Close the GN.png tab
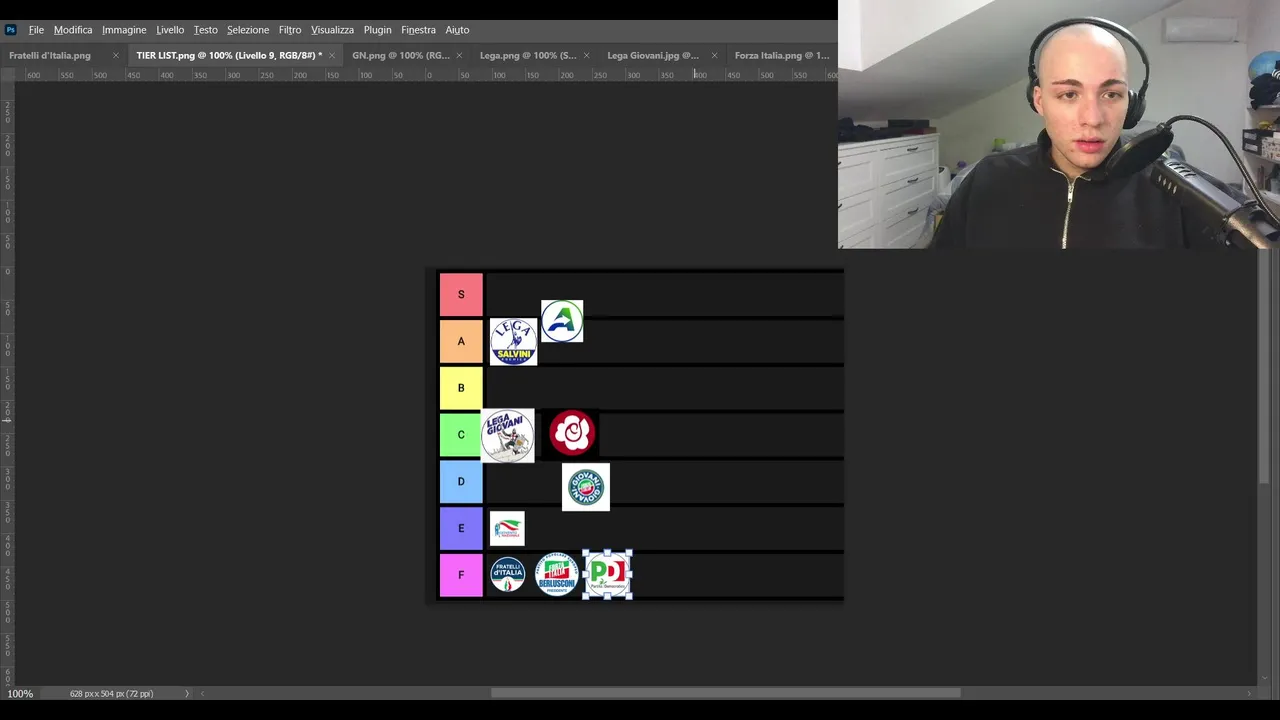Screen dimensions: 1280x720 (x=459, y=56)
